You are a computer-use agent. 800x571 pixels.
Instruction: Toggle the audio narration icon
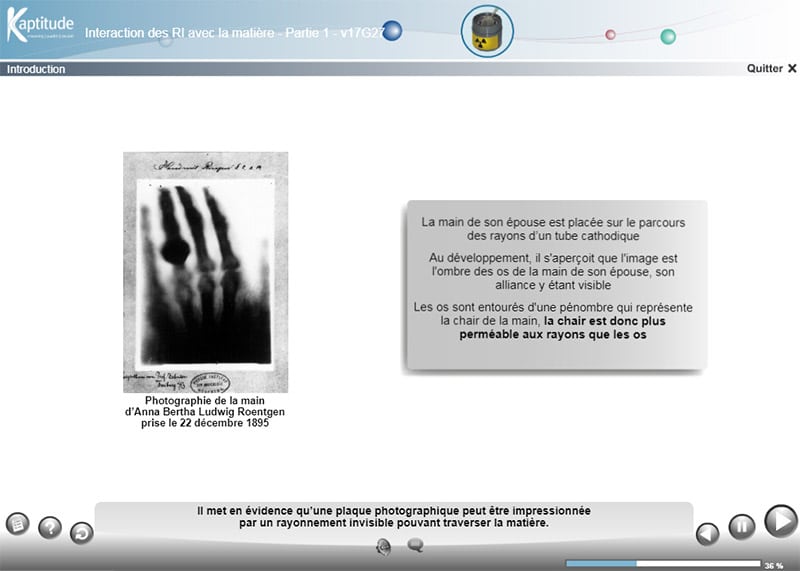[383, 545]
